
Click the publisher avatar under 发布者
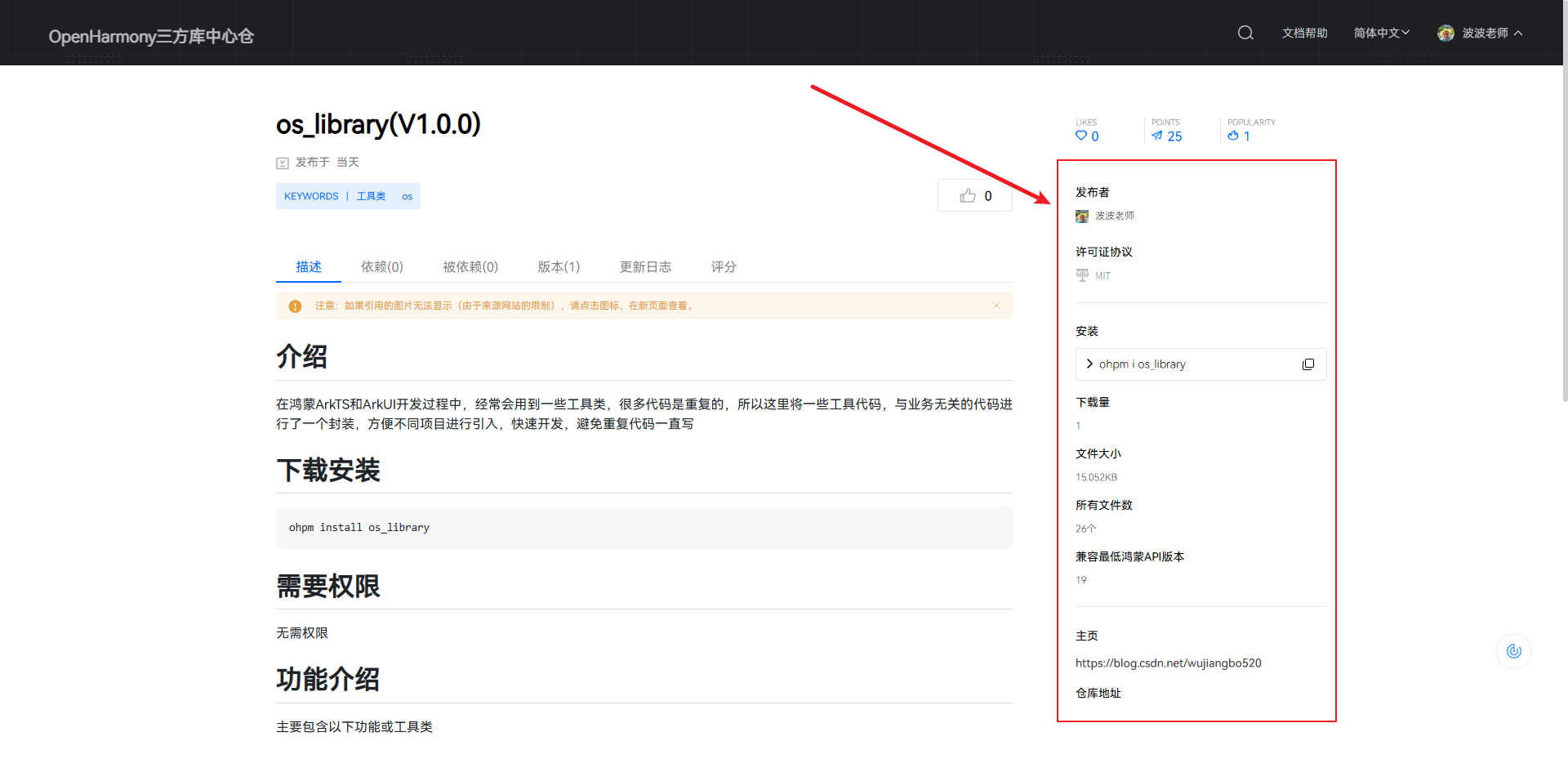tap(1082, 217)
